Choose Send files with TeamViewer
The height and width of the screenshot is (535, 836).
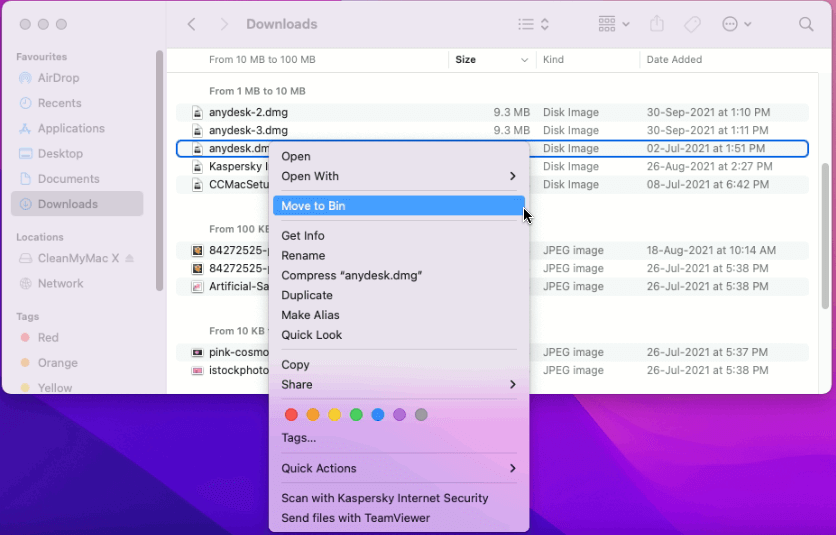click(399, 518)
